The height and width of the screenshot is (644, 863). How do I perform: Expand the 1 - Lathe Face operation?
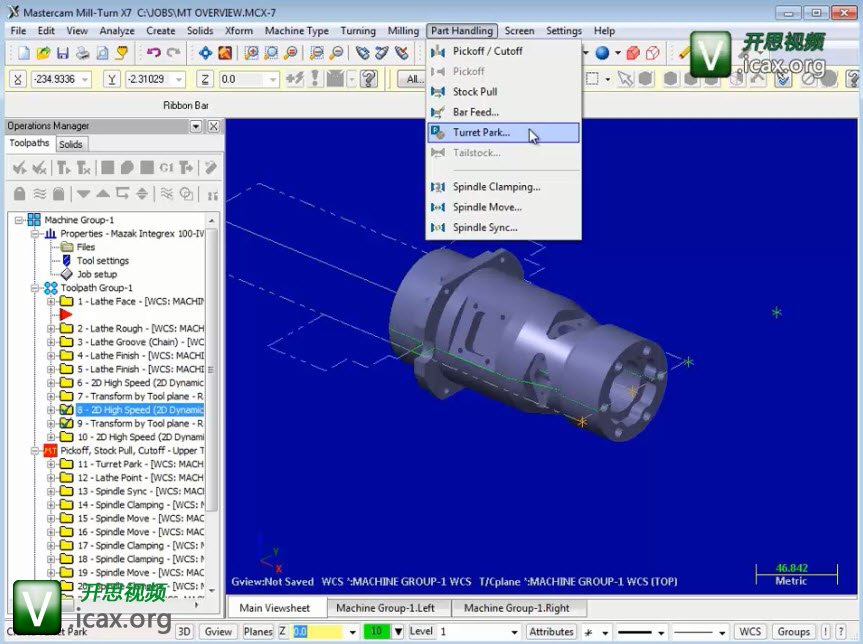52,301
